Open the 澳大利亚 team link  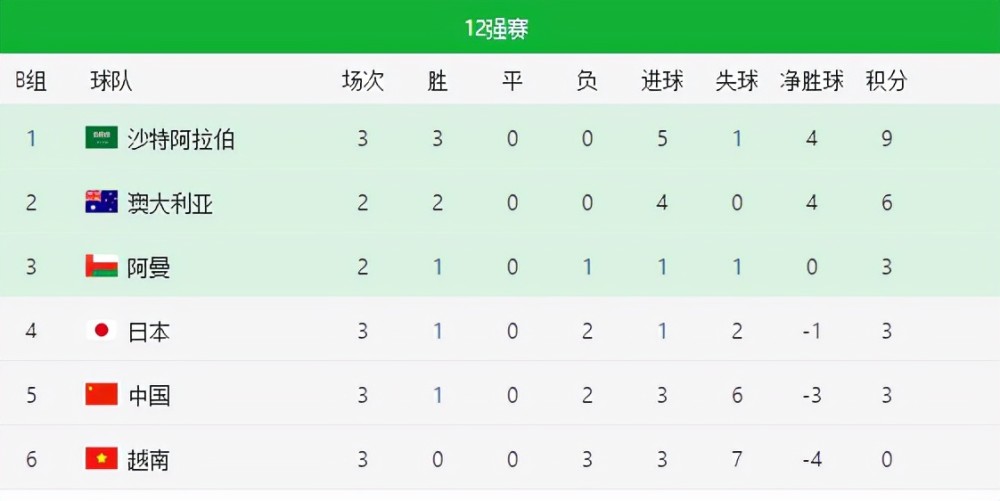170,203
